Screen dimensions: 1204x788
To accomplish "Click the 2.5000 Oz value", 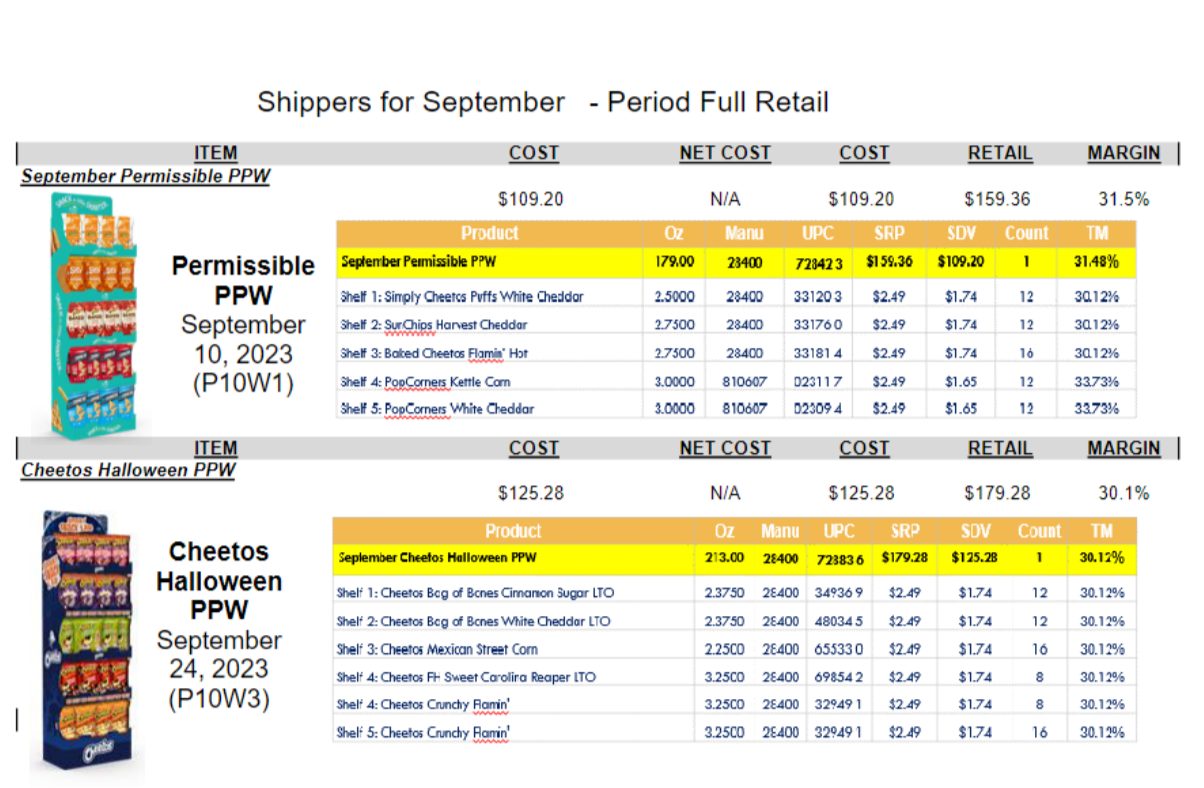I will (673, 297).
